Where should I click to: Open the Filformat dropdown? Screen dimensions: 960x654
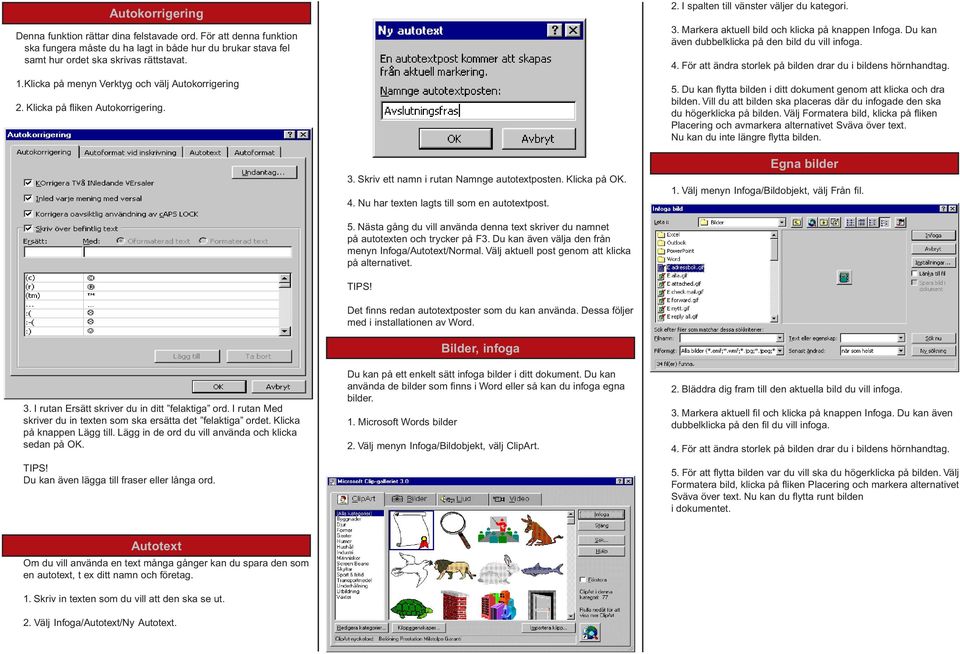coord(779,351)
